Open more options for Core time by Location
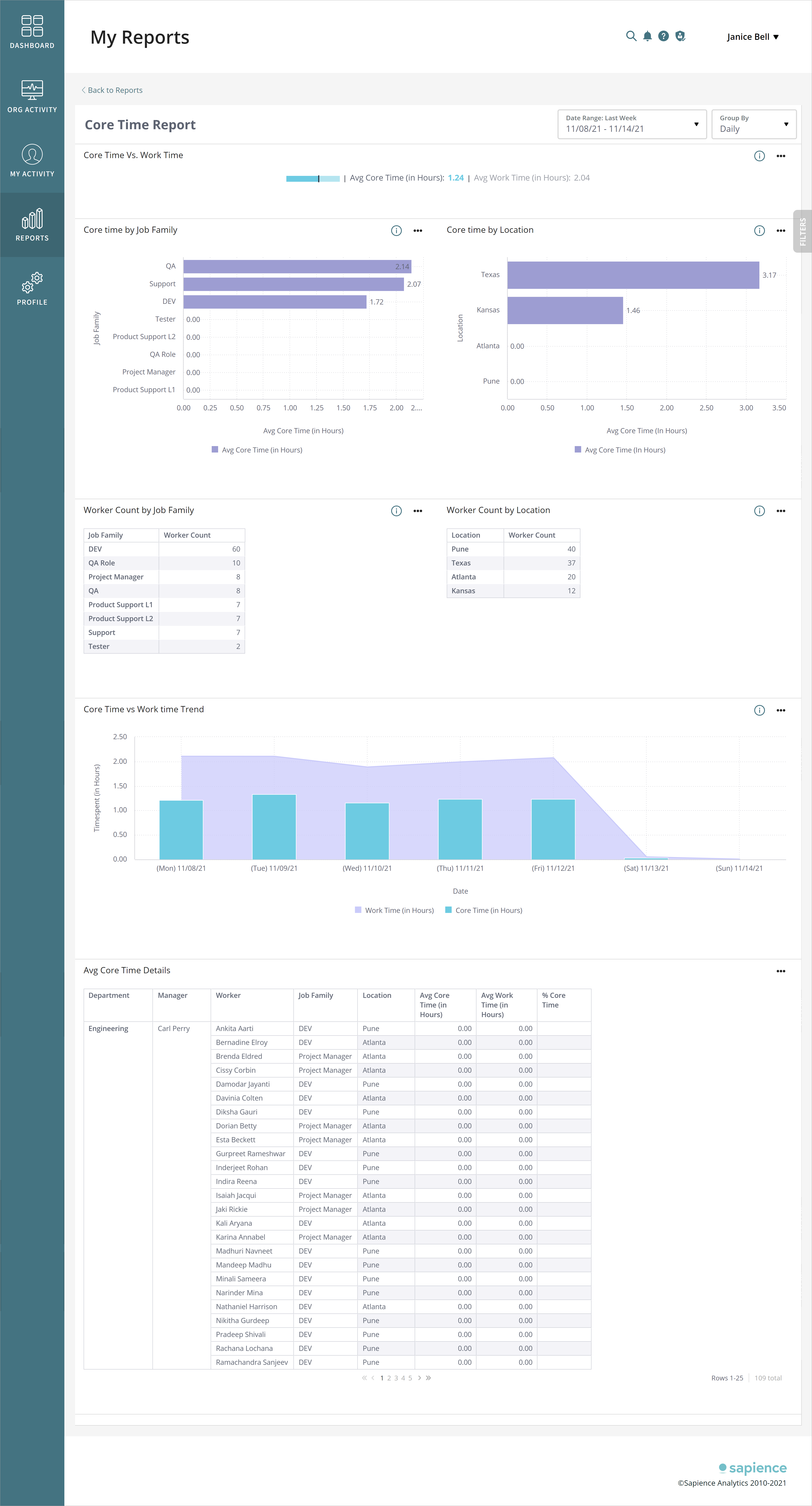Screen dimensions: 812x1506 (781, 231)
